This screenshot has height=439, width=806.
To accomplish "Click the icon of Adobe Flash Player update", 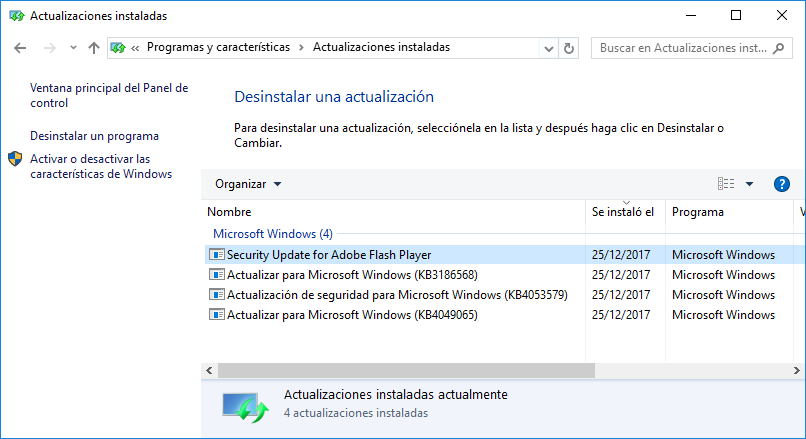I will pyautogui.click(x=216, y=254).
